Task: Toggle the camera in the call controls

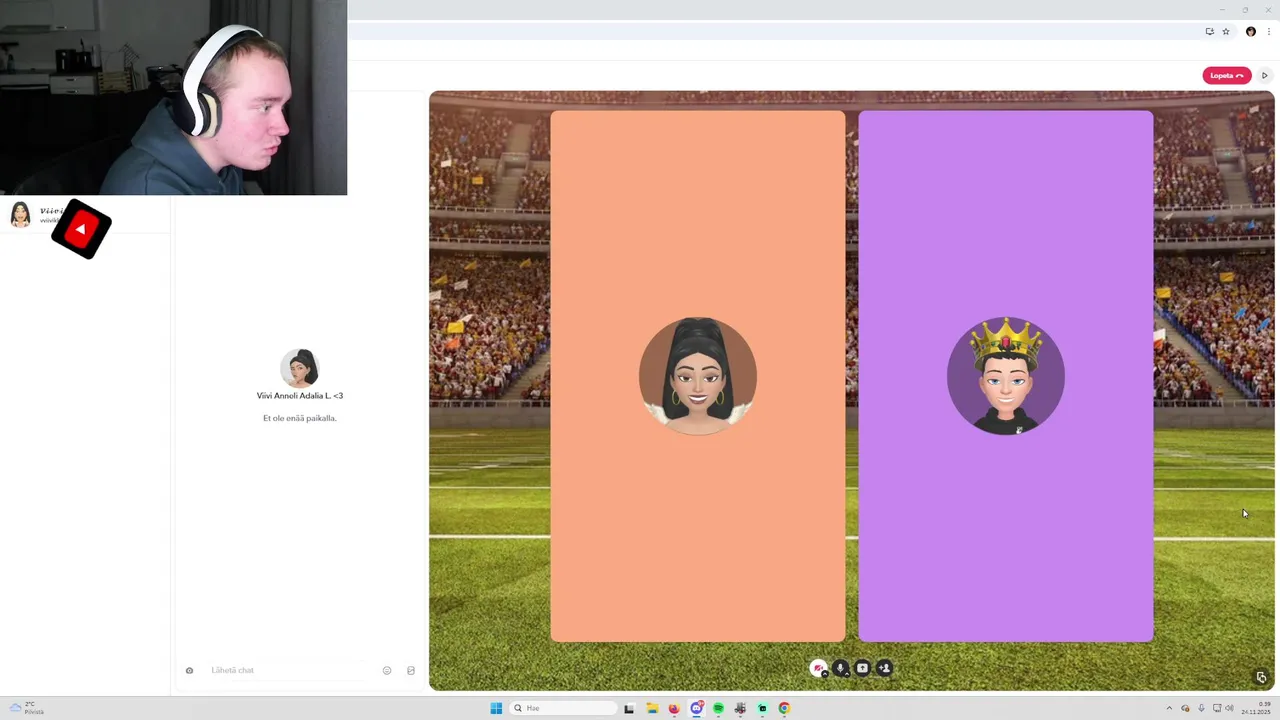Action: 818,668
